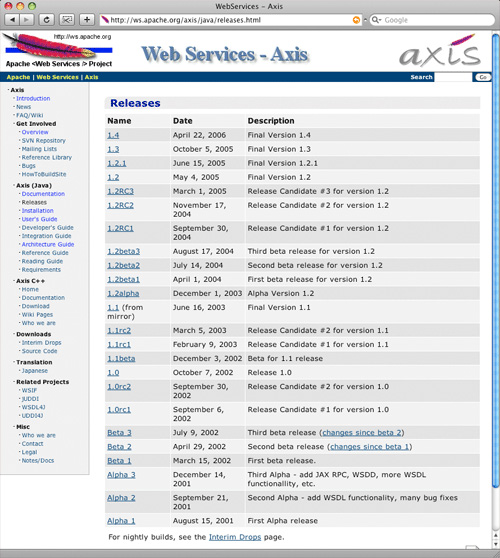The image size is (500, 558).
Task: Open release 1.2beta2 link
Action: pos(123,265)
